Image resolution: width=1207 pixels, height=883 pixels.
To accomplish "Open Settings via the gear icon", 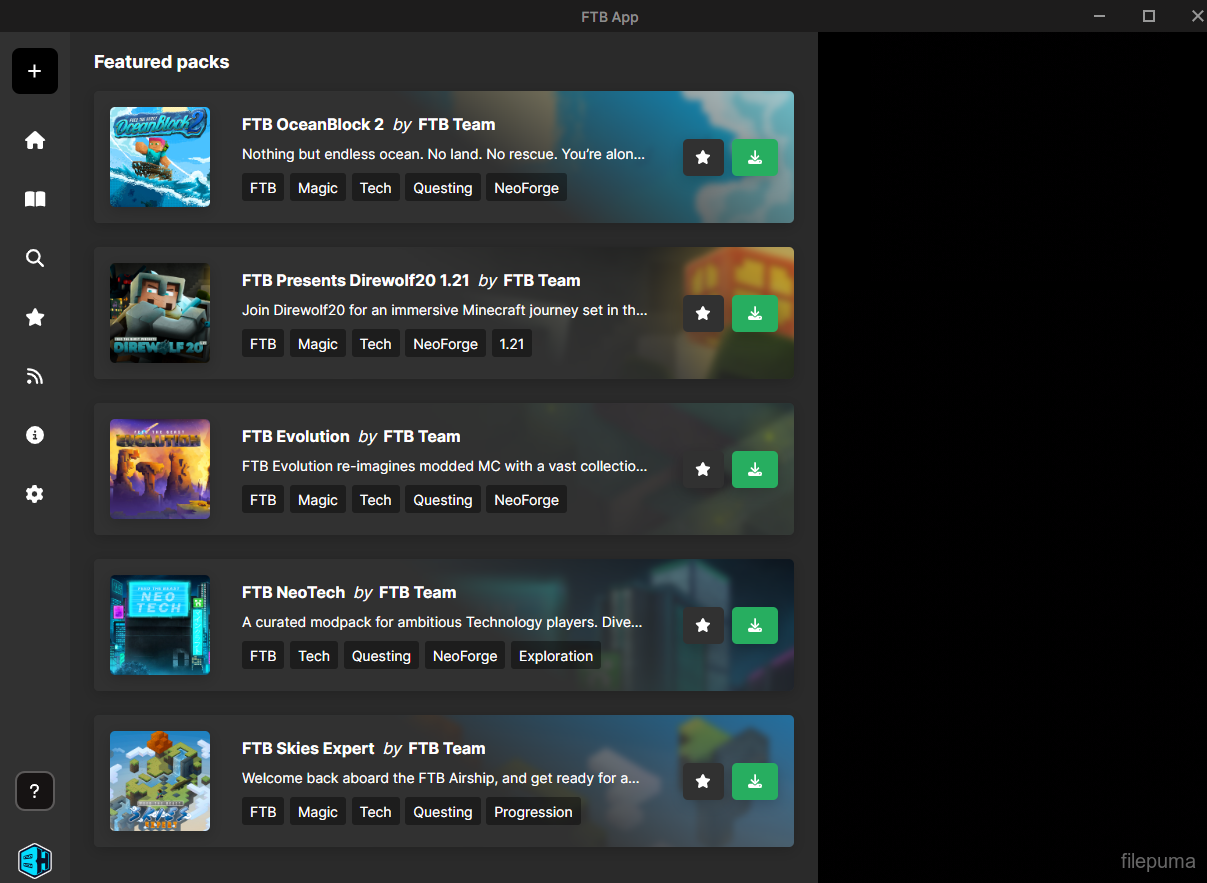I will (x=35, y=494).
